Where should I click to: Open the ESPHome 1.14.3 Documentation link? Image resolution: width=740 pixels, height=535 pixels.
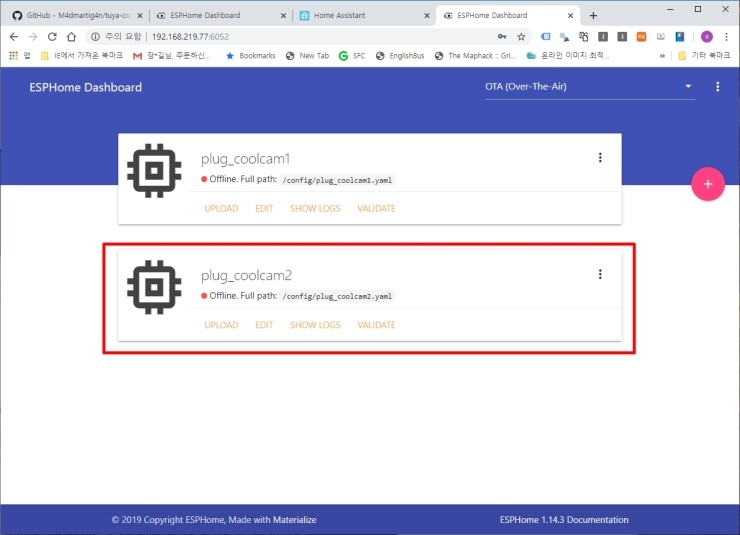(564, 519)
